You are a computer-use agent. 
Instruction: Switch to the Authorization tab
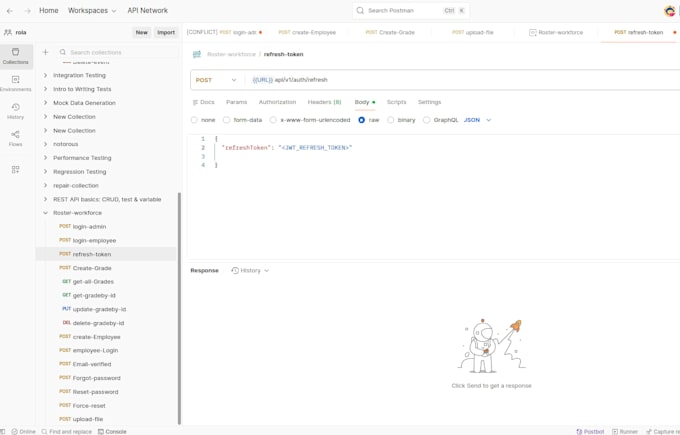click(x=277, y=102)
